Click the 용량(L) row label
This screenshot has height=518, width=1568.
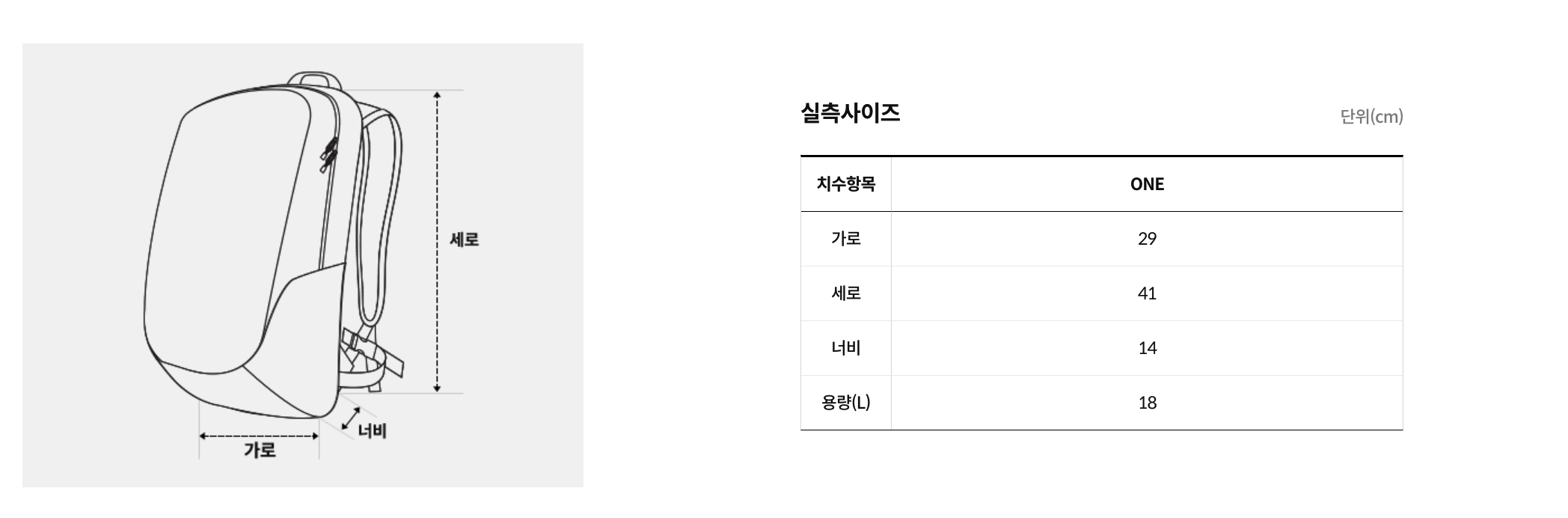[x=846, y=403]
